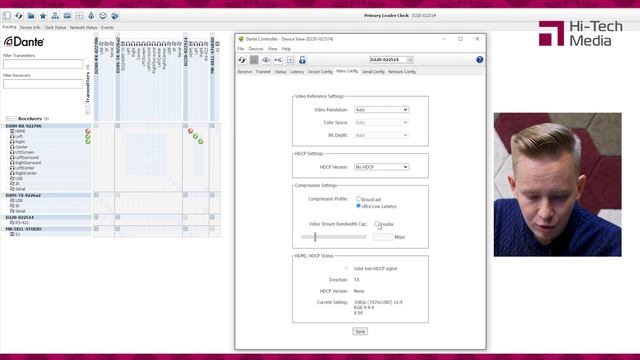
Task: Click the folder icon in main toolbar
Action: (31, 16)
